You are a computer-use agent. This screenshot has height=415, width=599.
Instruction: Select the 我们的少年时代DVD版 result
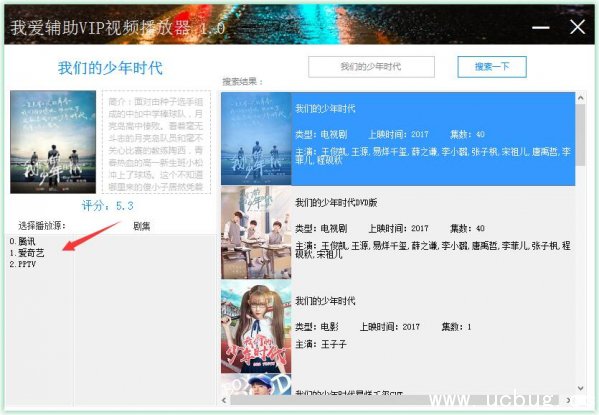[x=398, y=232]
